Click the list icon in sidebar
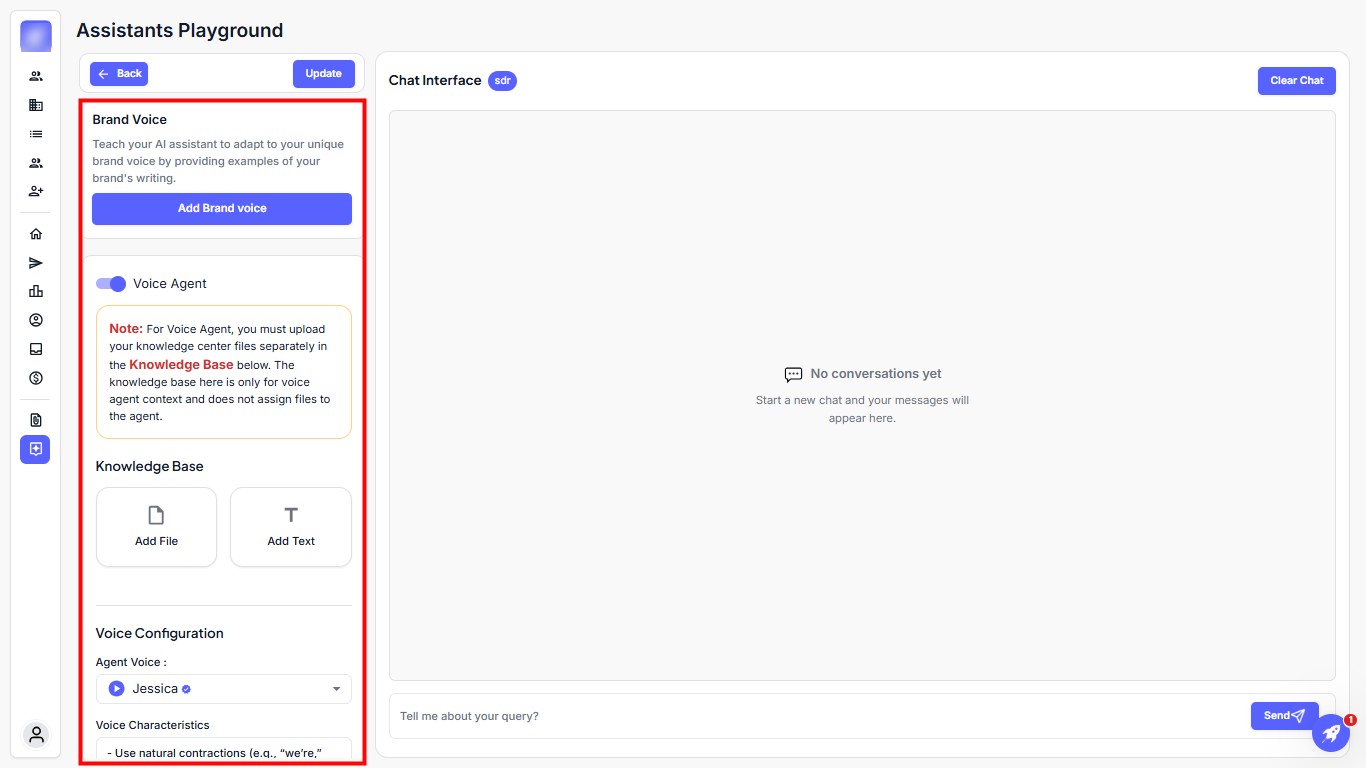1366x768 pixels. click(x=36, y=134)
